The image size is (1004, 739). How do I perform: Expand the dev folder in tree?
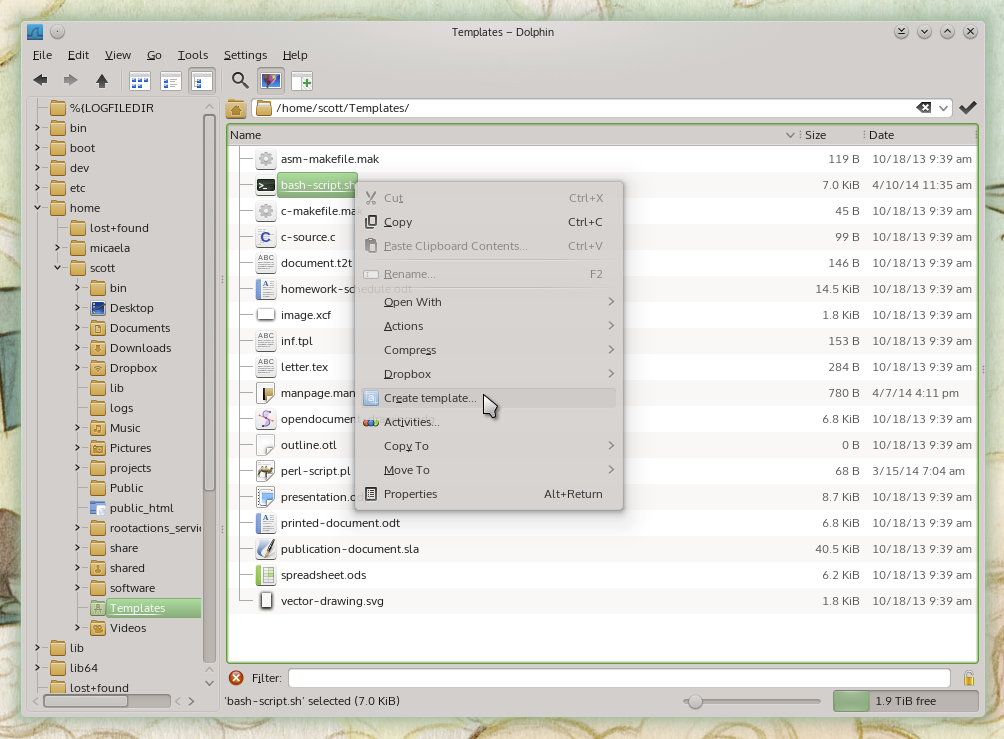click(37, 167)
